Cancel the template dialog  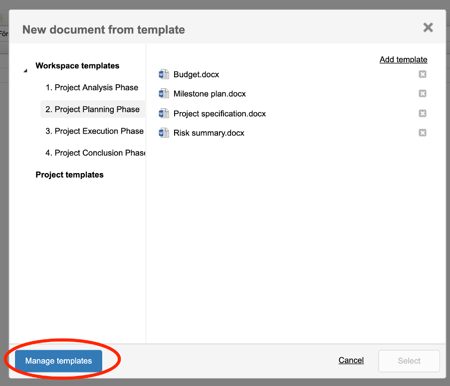(x=351, y=360)
